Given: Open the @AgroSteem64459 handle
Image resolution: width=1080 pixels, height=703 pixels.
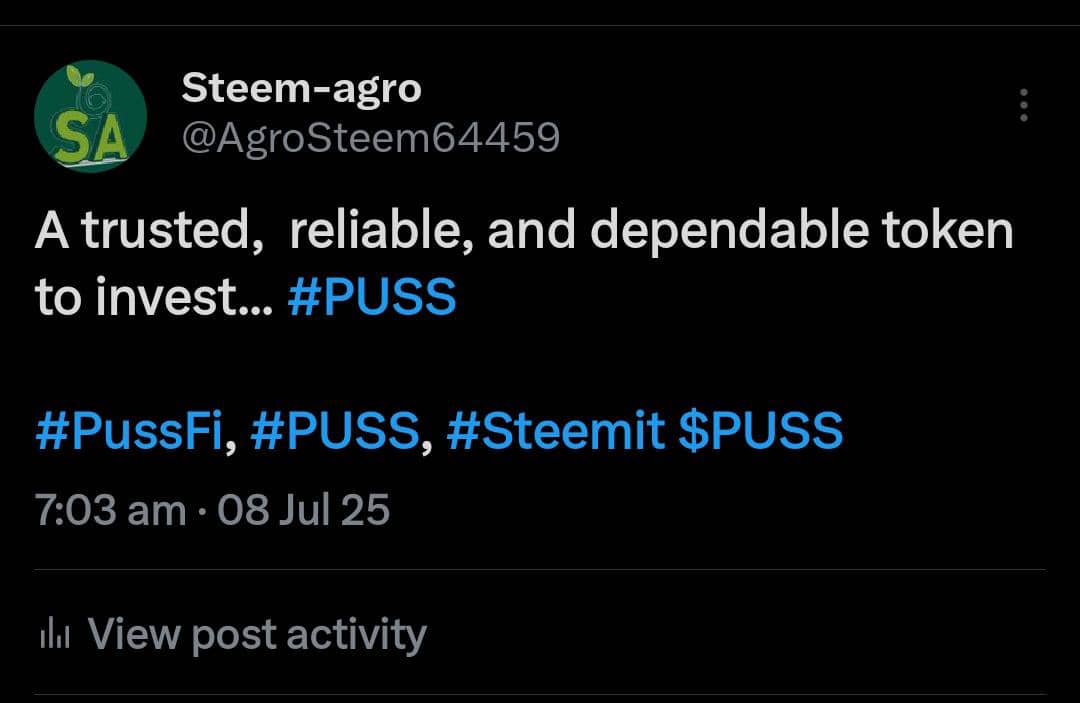Looking at the screenshot, I should pos(370,137).
